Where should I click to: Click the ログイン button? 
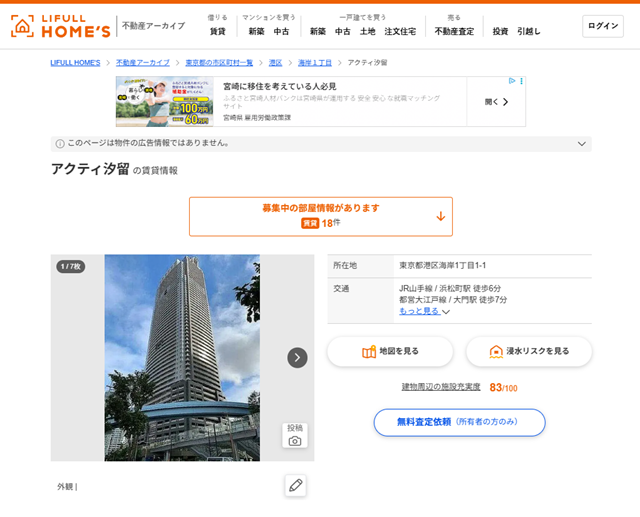click(604, 26)
